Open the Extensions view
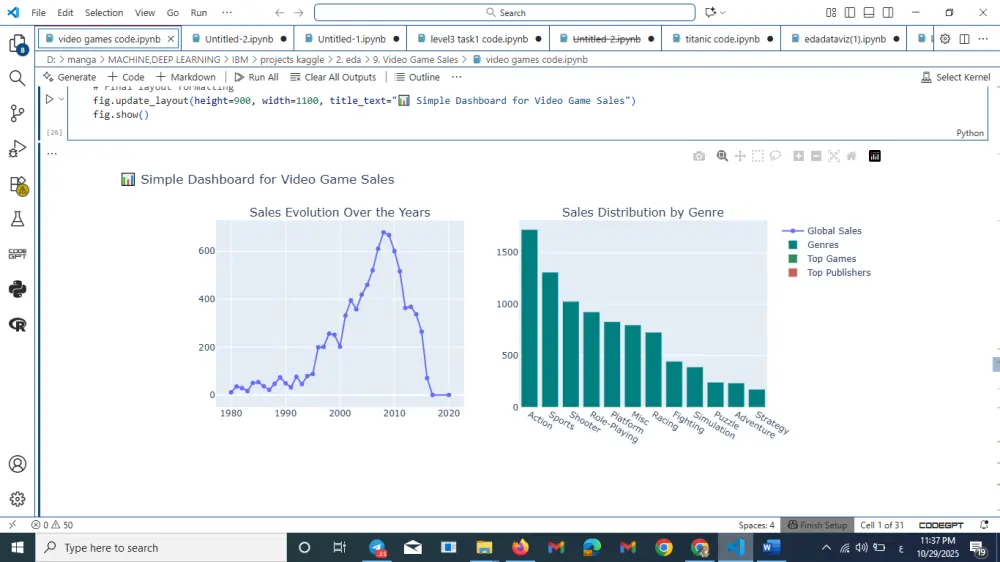This screenshot has height=562, width=1000. point(17,185)
